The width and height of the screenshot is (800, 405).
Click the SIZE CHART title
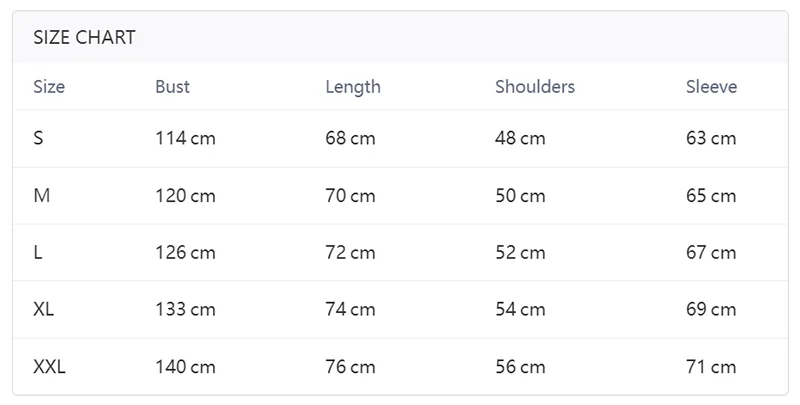tap(84, 38)
